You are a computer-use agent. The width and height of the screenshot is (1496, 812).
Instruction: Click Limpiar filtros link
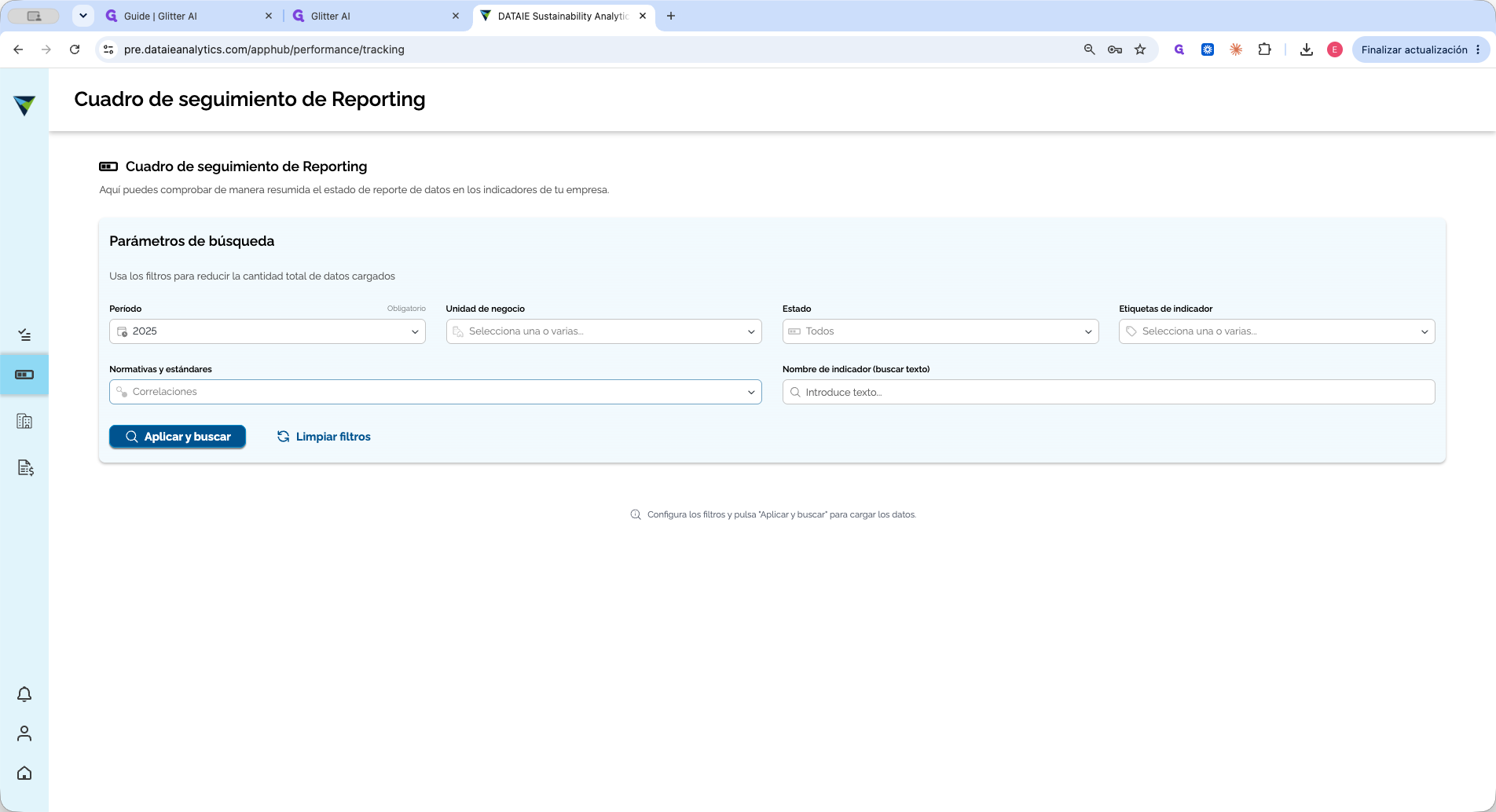324,437
